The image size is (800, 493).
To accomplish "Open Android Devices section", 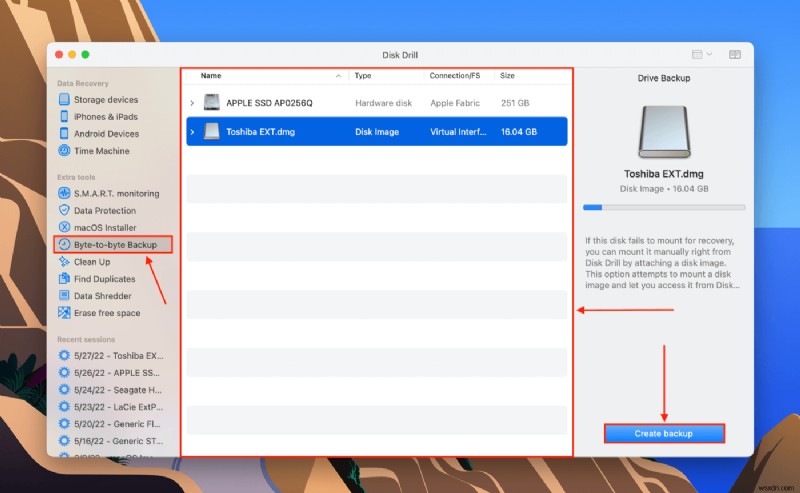I will (106, 134).
